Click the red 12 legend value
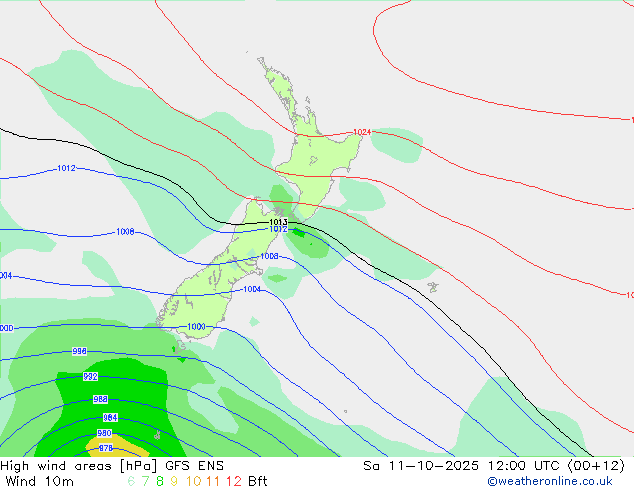Screen dimensions: 634x490 (233, 481)
